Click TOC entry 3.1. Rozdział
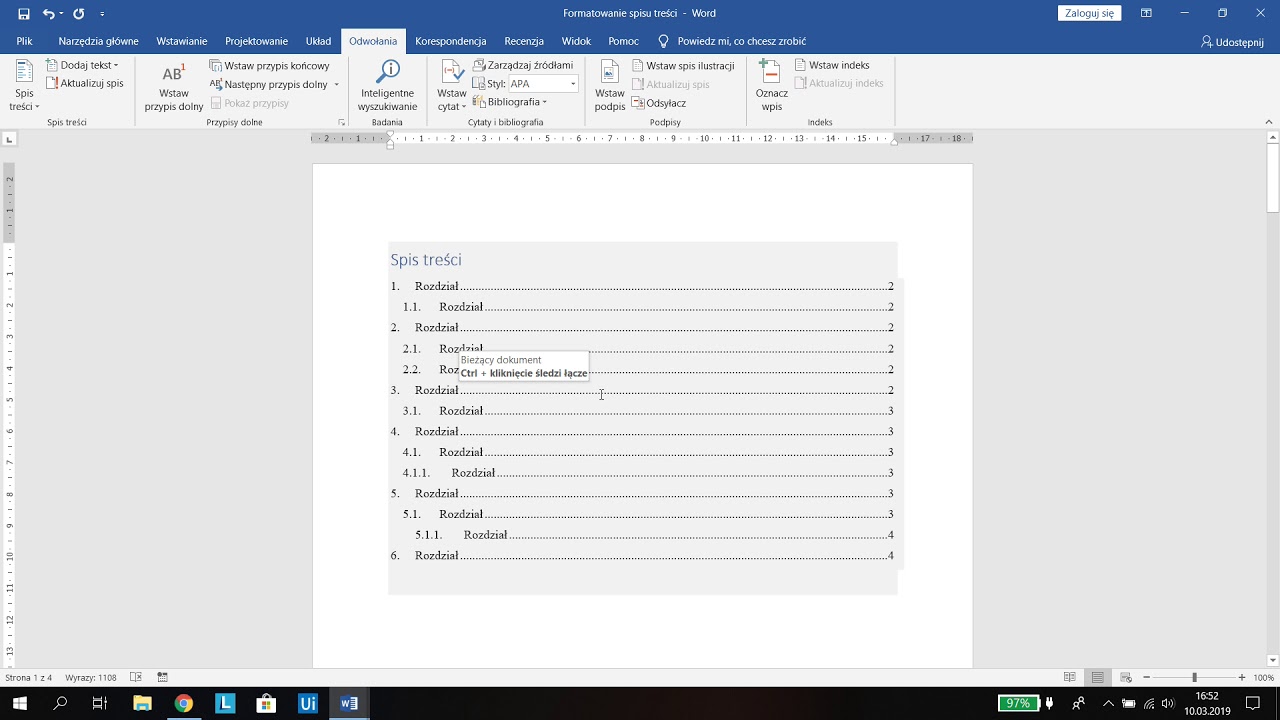This screenshot has height=720, width=1280. point(648,411)
